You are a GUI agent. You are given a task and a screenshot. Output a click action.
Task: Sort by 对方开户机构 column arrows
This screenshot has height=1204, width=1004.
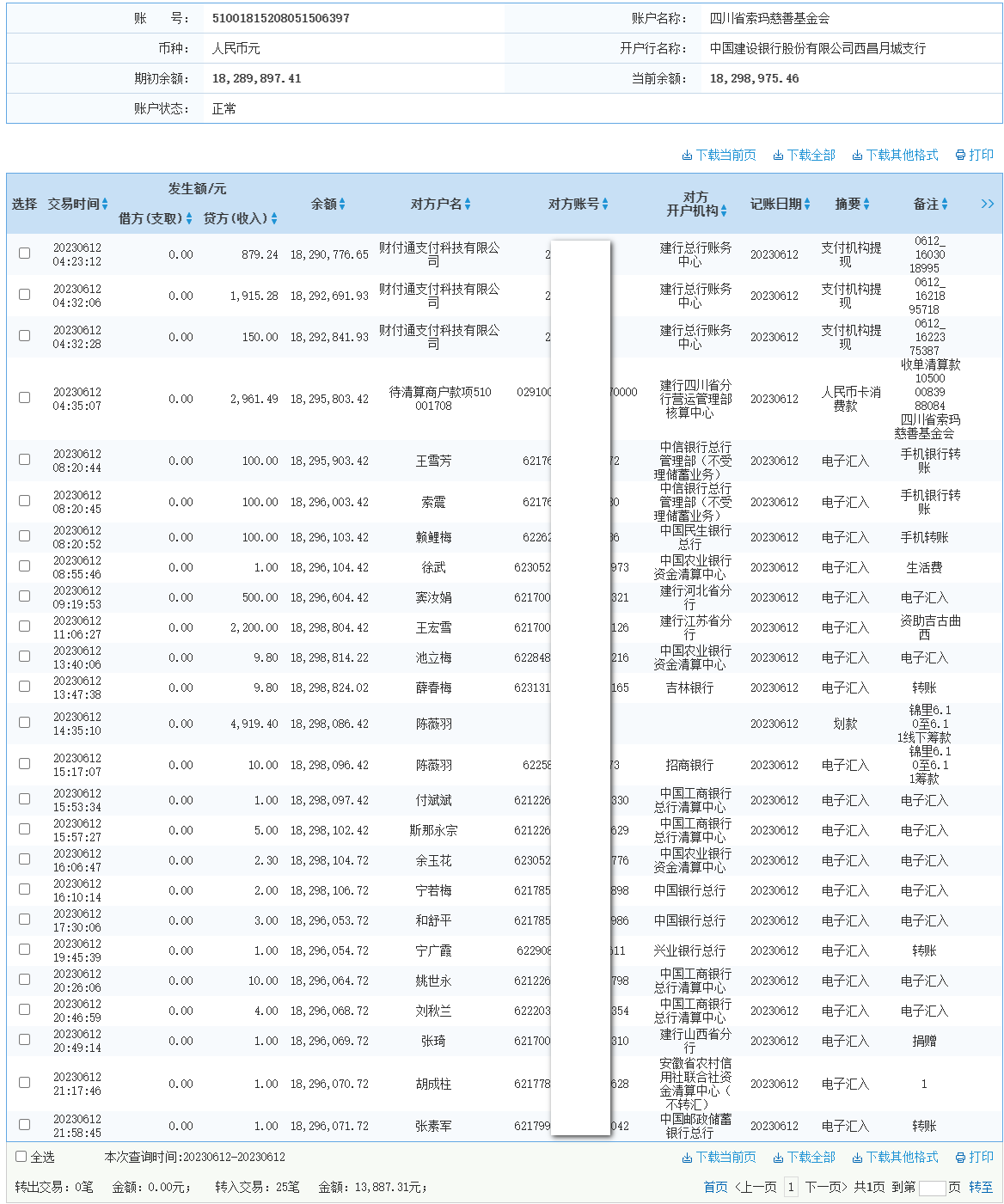[724, 211]
